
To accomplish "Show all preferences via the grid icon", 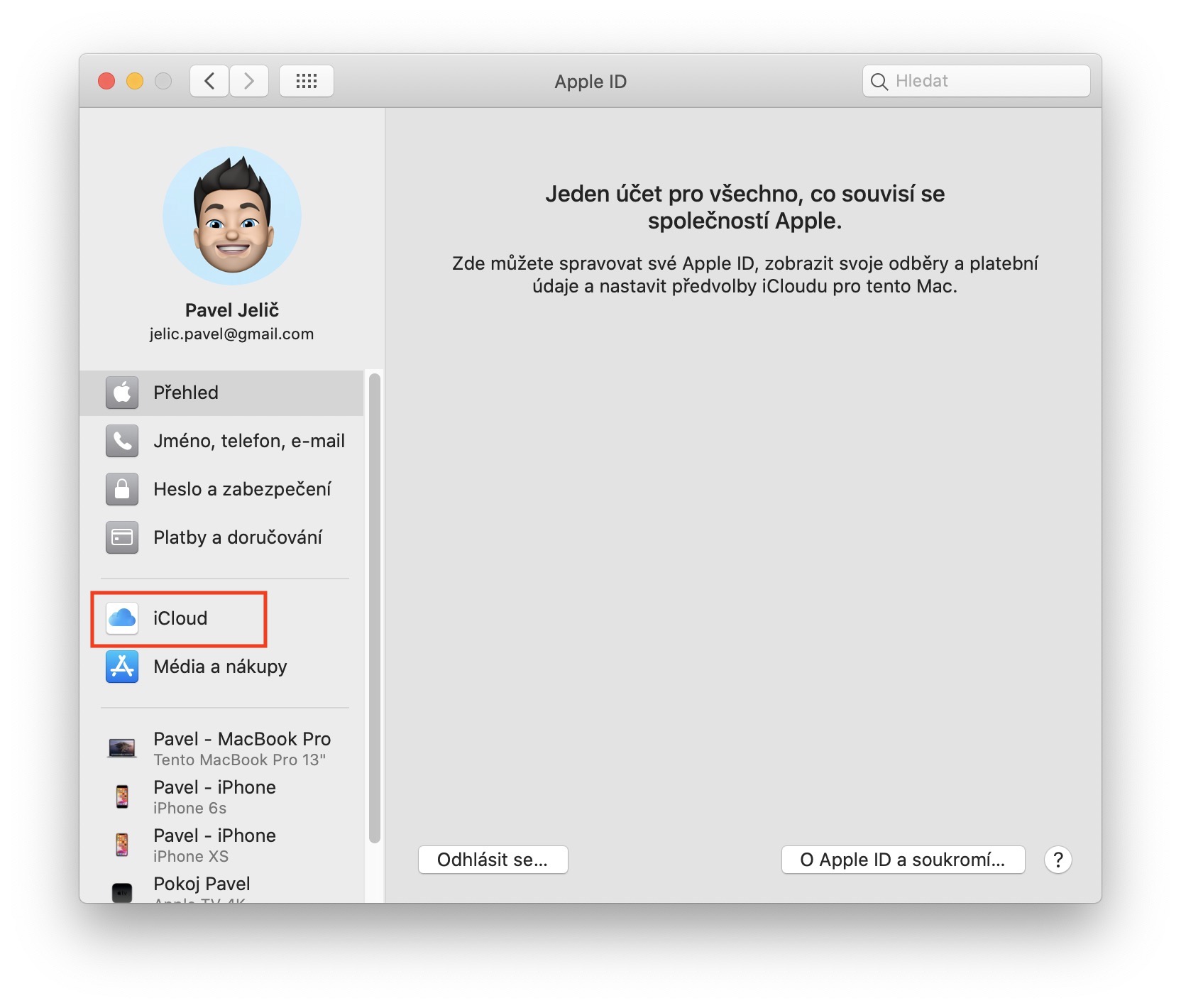I will click(307, 81).
